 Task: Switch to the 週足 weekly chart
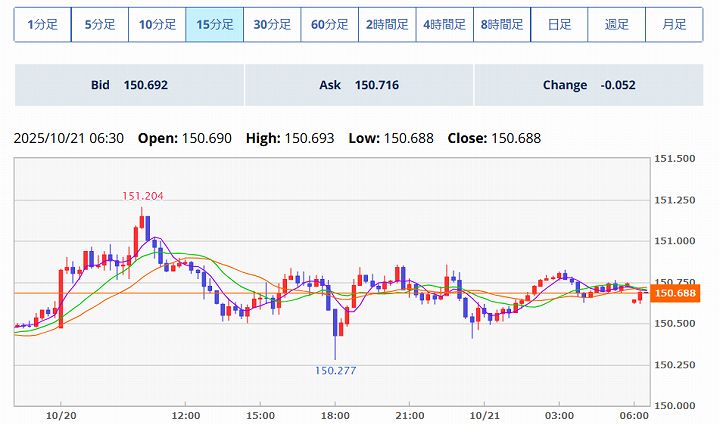(616, 24)
